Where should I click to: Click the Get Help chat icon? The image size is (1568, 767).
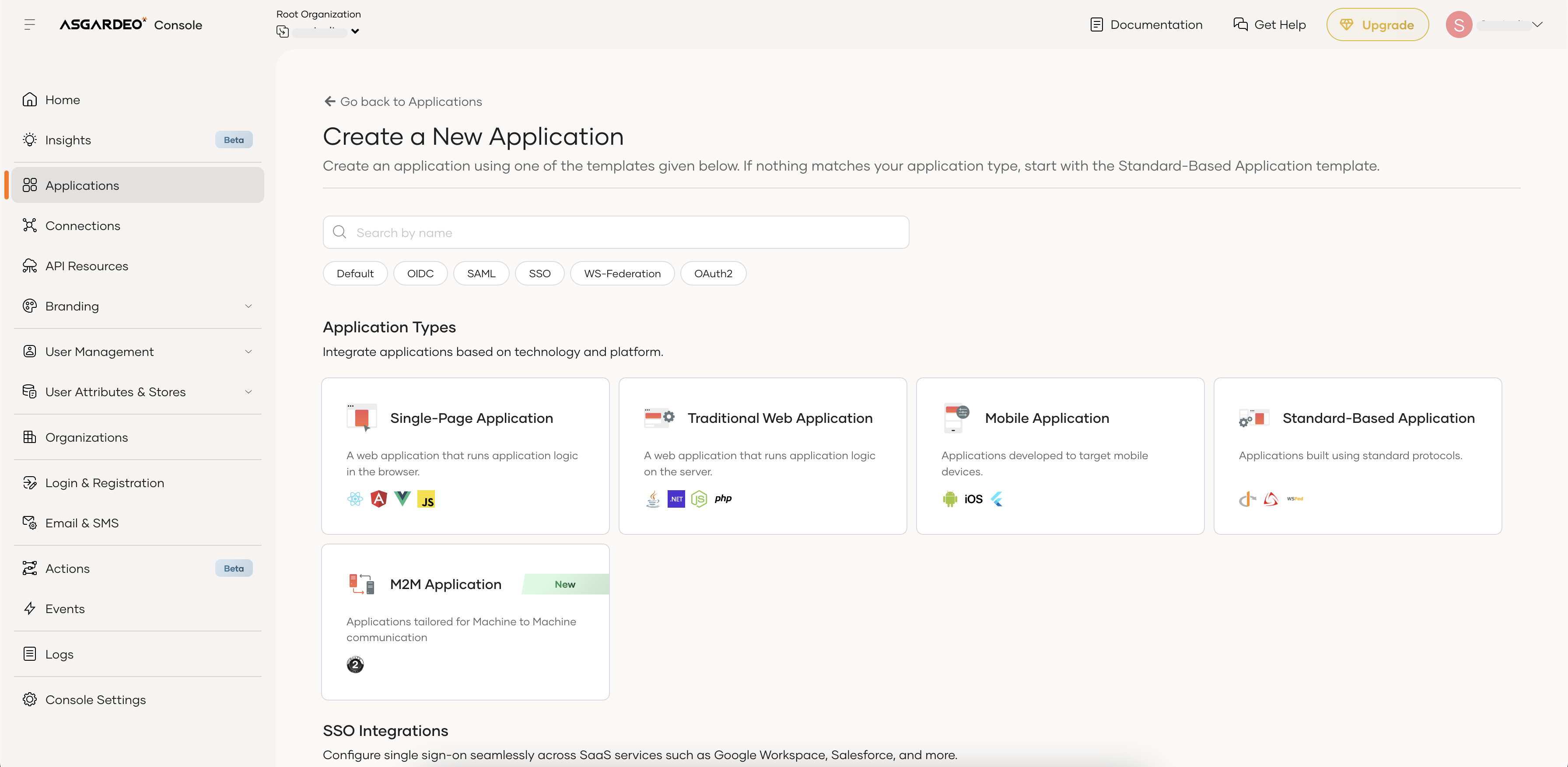[1240, 24]
